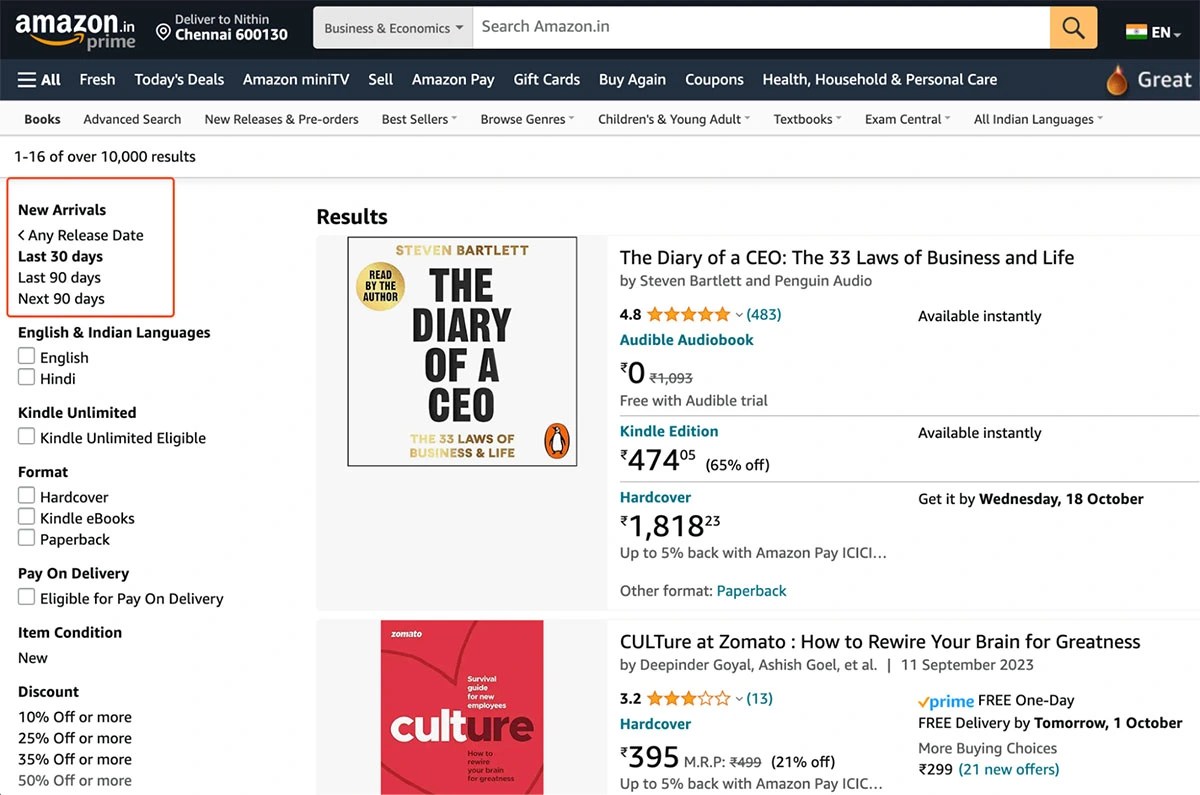The image size is (1200, 795).
Task: Switch to the Best Sellers tab
Action: (416, 118)
